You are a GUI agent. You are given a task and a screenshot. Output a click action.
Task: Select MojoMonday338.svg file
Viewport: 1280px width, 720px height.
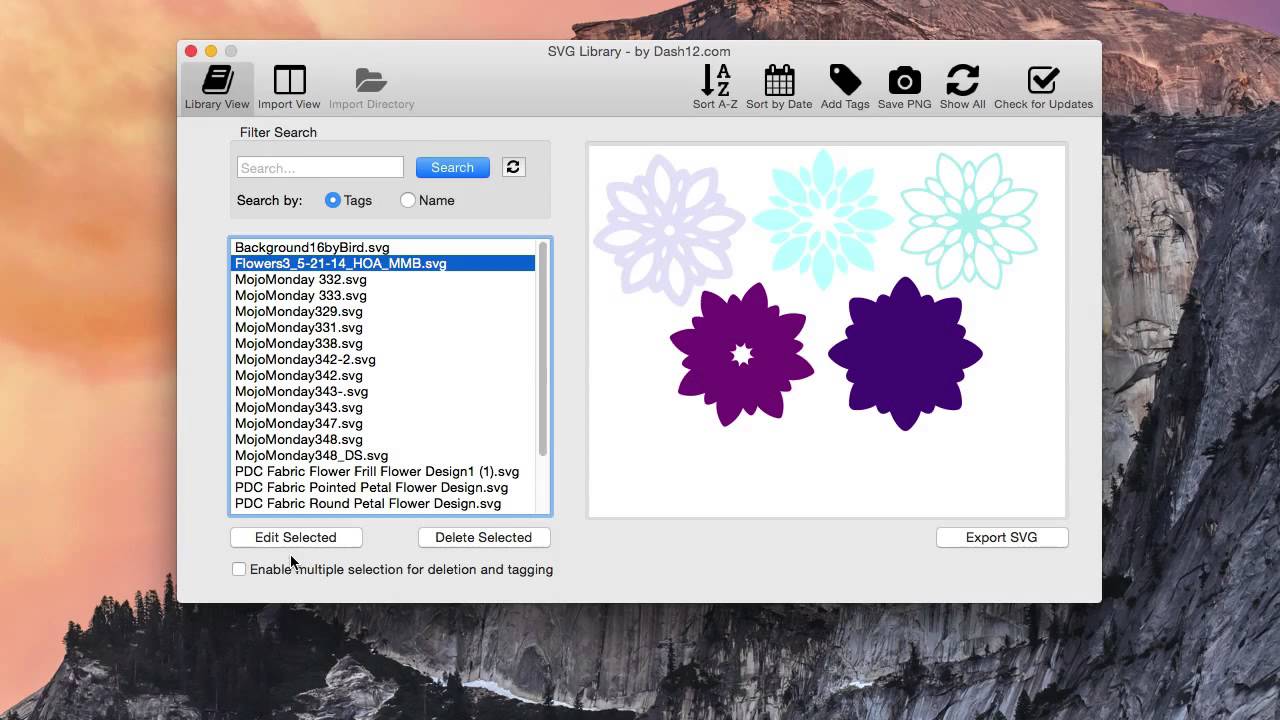(383, 343)
